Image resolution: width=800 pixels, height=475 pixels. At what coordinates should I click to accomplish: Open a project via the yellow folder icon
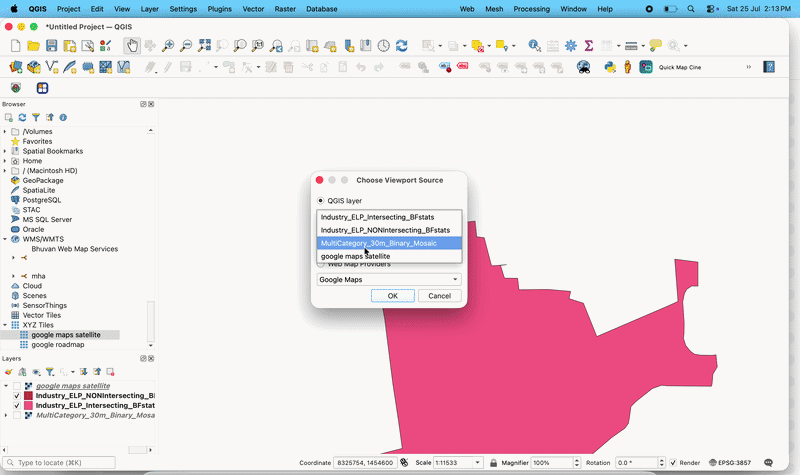[x=33, y=46]
